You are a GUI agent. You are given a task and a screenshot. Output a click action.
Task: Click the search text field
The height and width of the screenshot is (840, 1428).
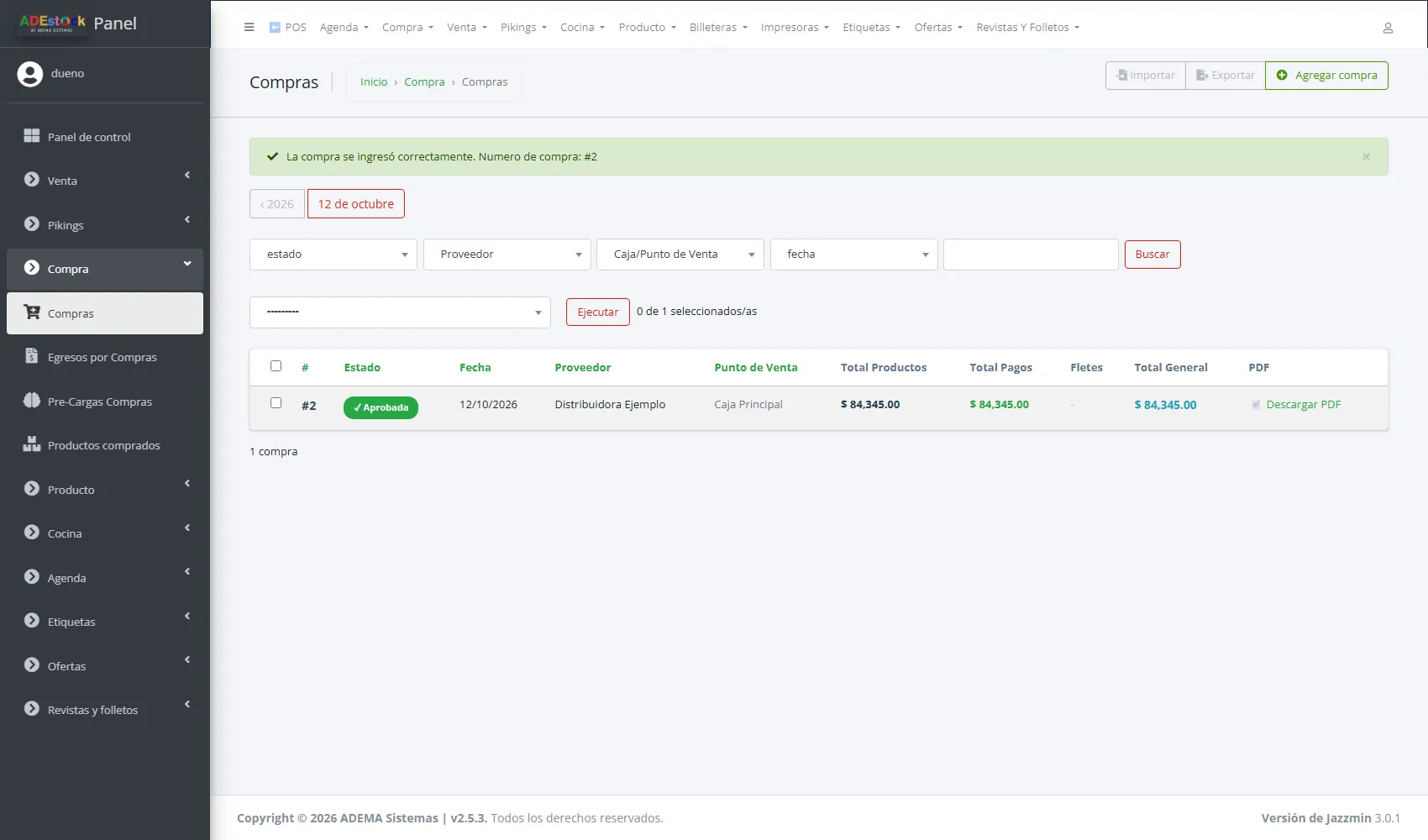(x=1031, y=255)
